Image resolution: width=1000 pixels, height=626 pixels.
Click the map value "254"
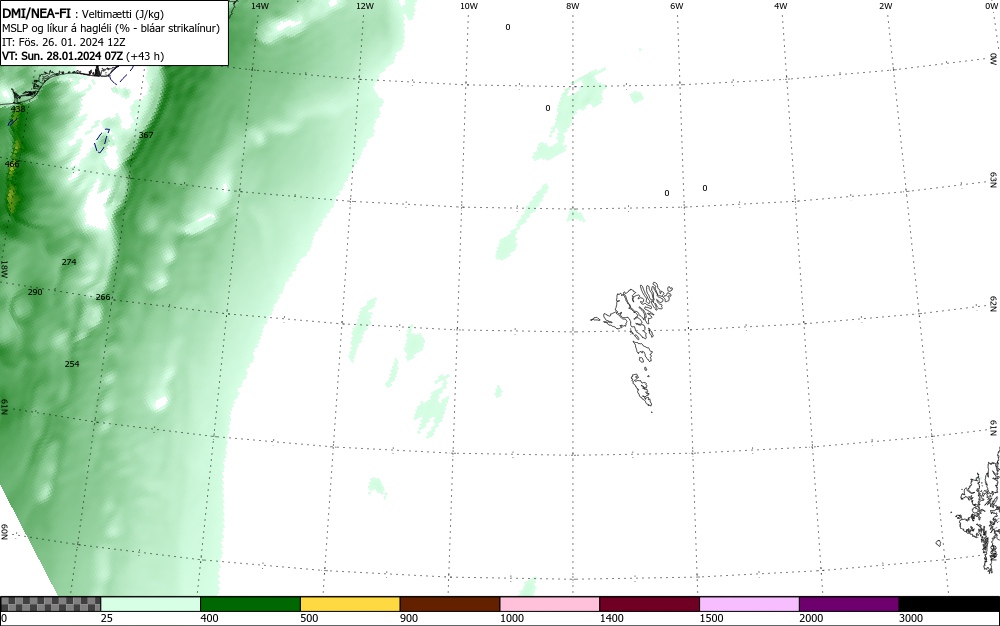click(72, 364)
